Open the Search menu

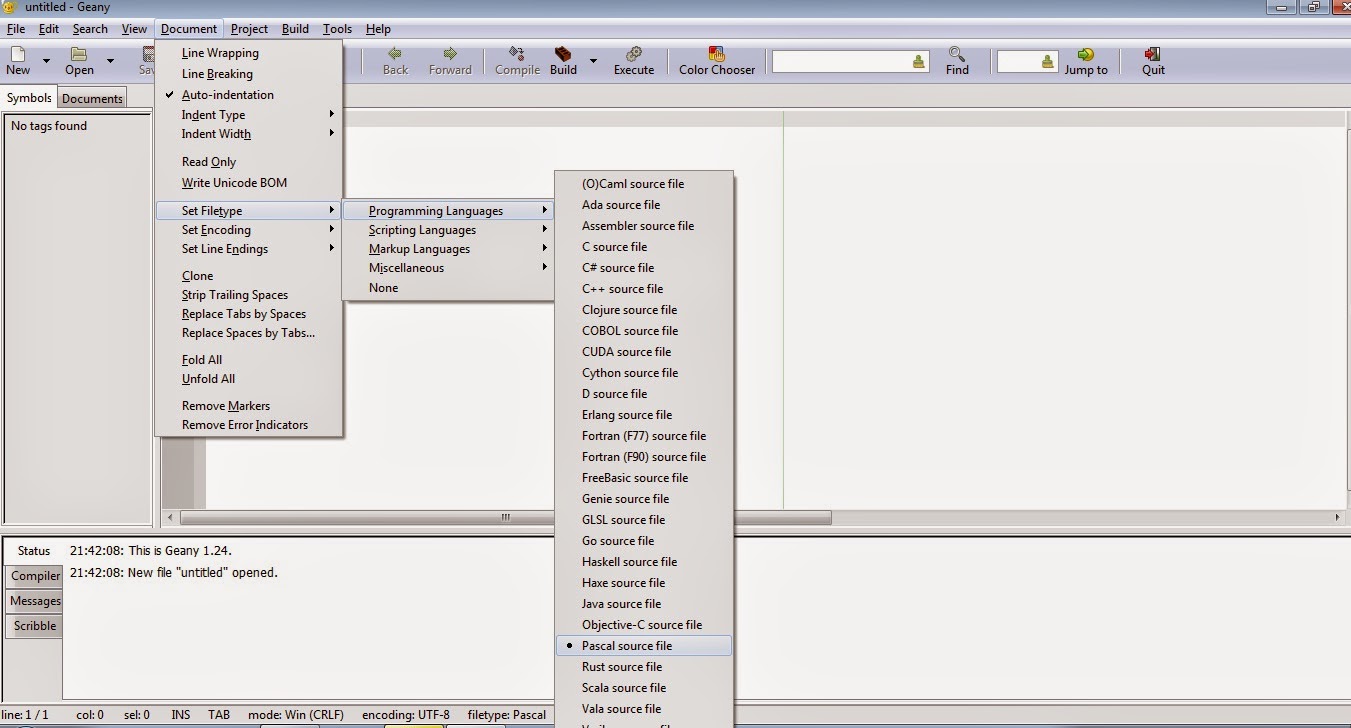[x=90, y=29]
